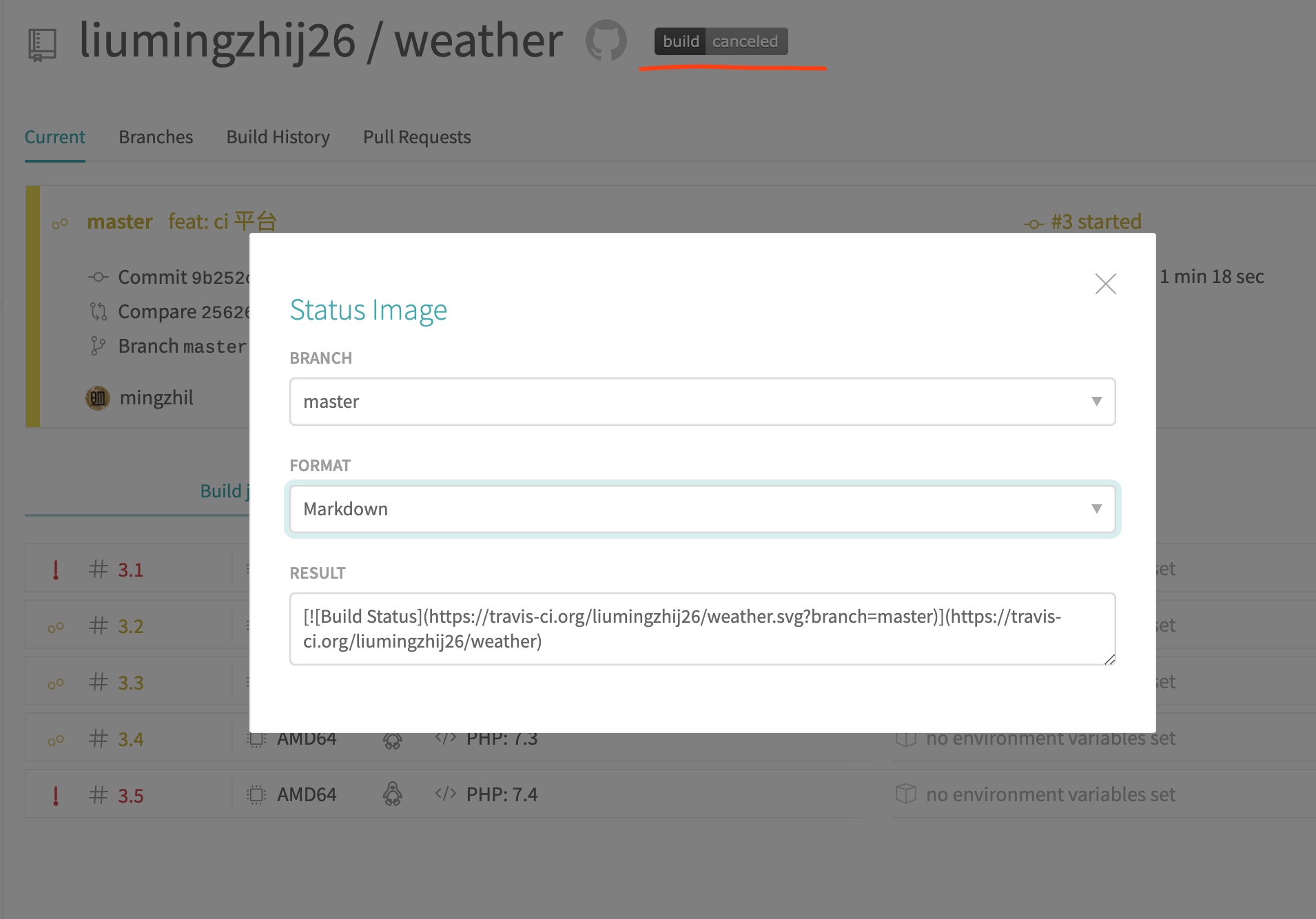Click the environment box icon on job 3.5

(x=906, y=794)
